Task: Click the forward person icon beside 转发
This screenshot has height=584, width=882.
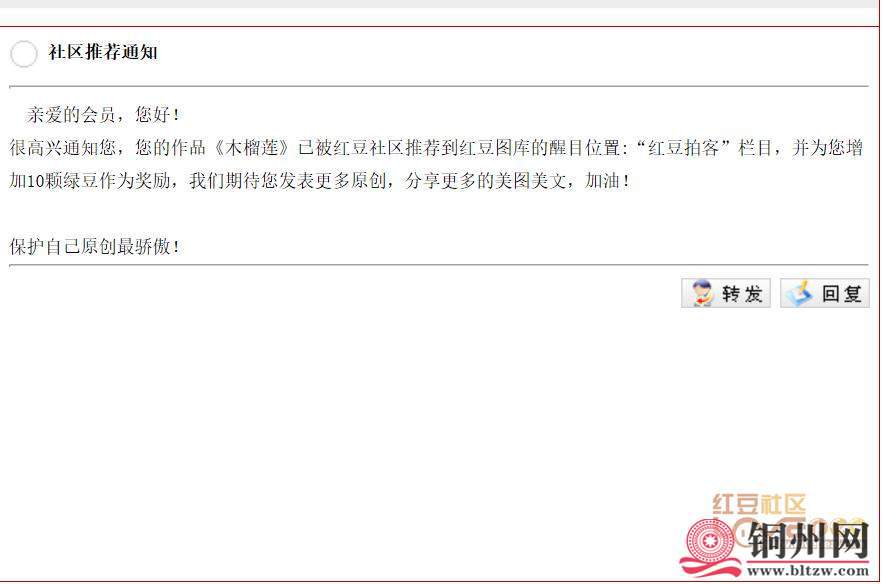Action: coord(701,293)
